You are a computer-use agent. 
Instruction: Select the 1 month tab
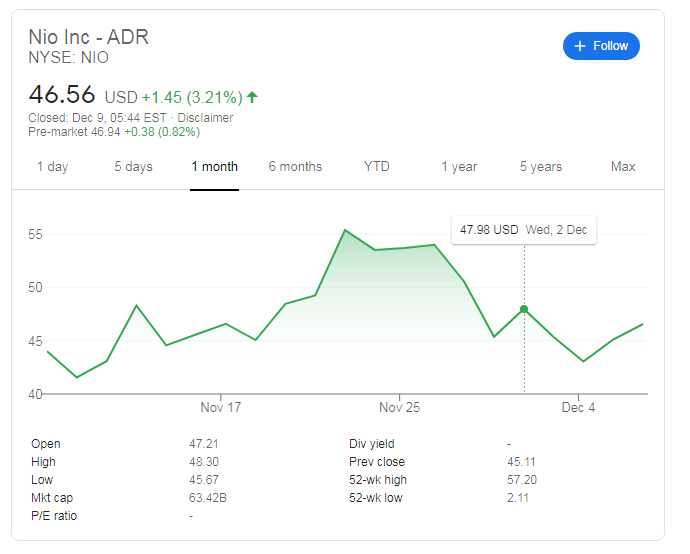click(214, 167)
